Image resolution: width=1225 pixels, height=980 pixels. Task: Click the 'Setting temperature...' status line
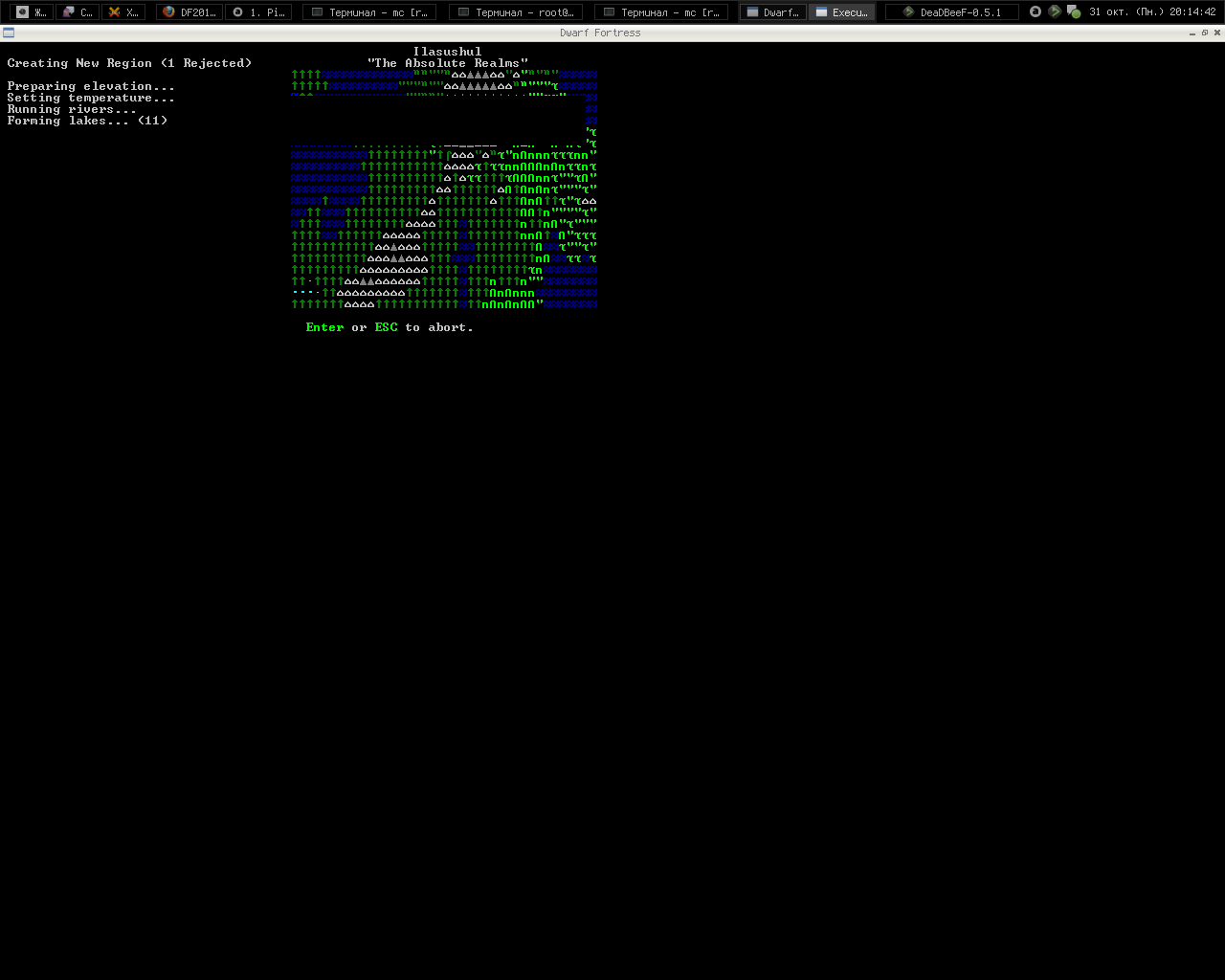[x=91, y=98]
